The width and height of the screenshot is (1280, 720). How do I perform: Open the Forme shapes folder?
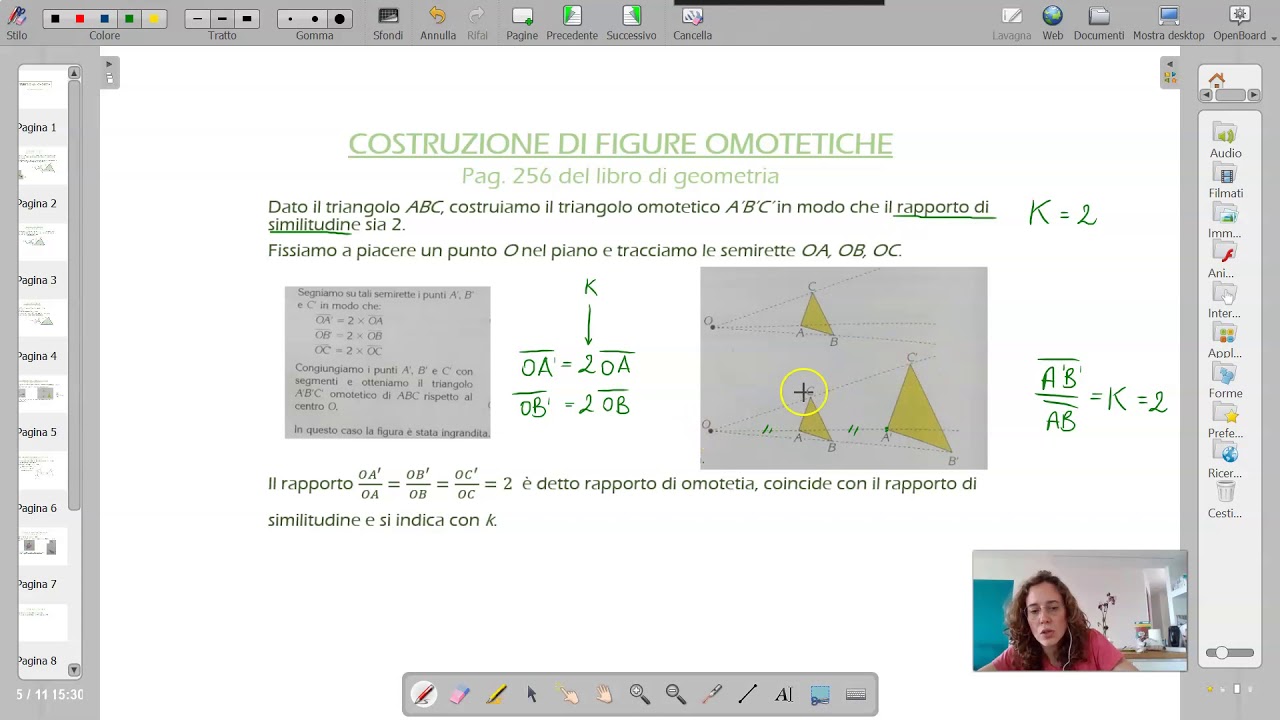(x=1225, y=382)
